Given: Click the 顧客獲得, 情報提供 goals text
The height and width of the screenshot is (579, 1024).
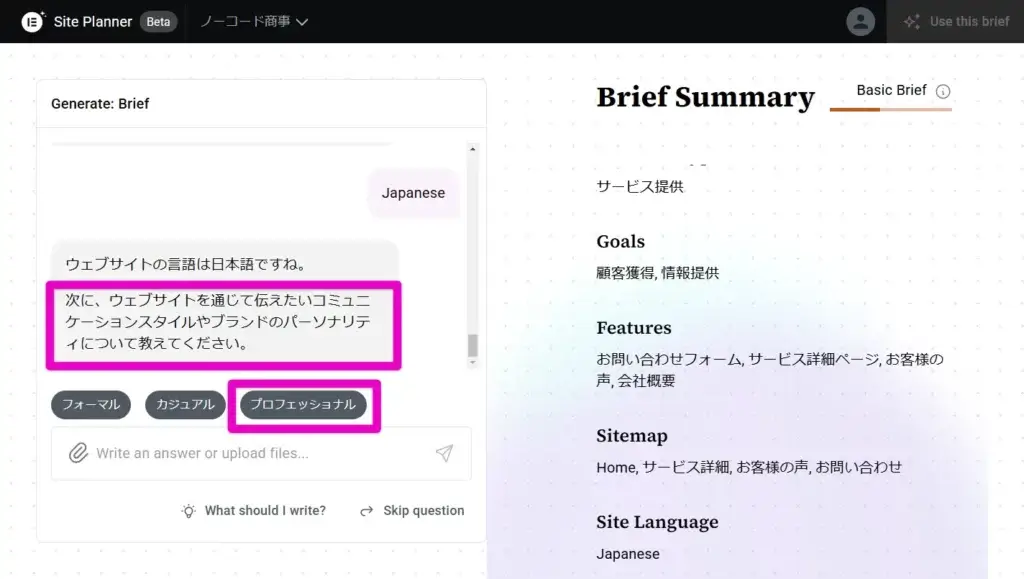Looking at the screenshot, I should click(x=658, y=273).
